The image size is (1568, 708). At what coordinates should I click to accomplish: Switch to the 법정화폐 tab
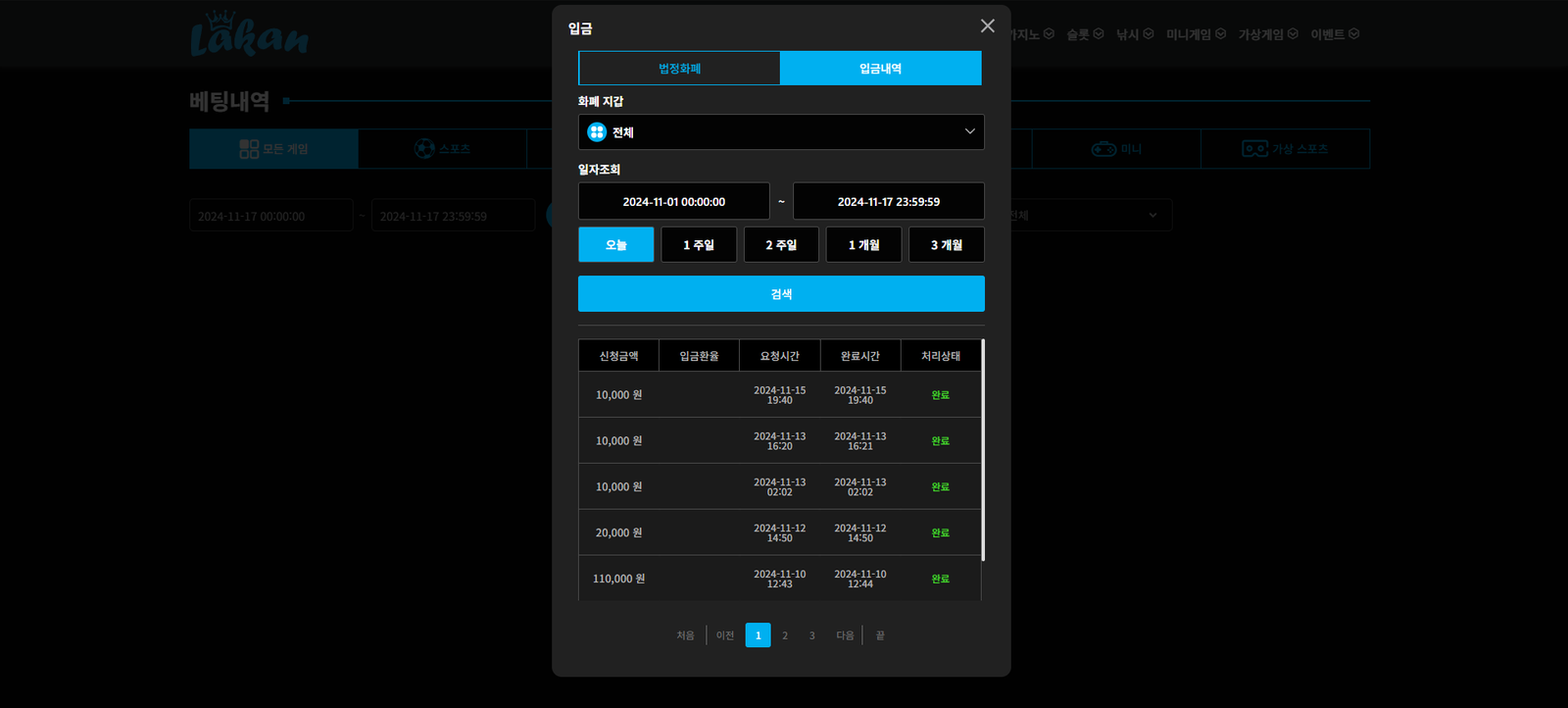[x=679, y=69]
